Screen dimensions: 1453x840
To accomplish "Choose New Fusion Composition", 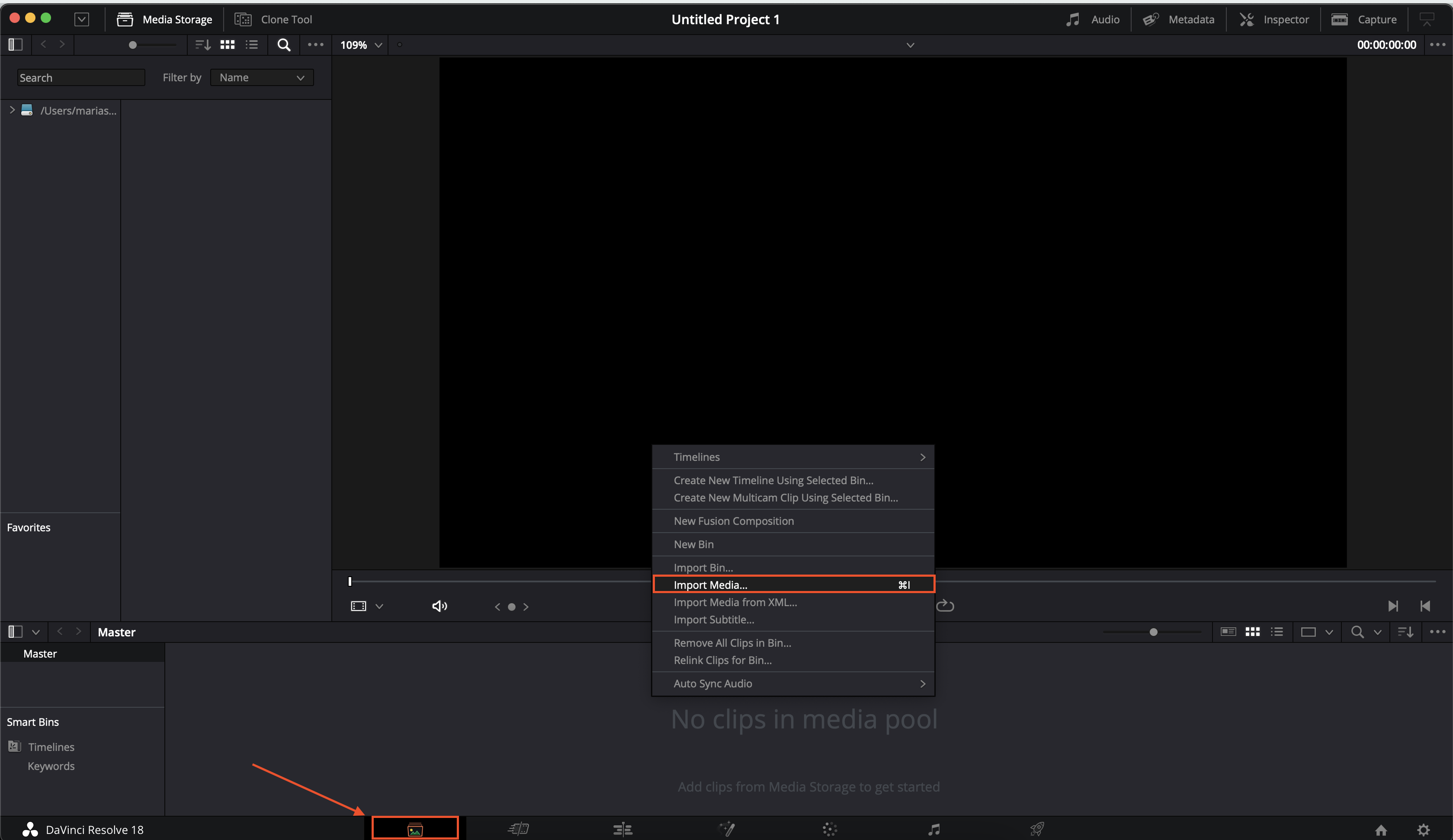I will point(793,521).
